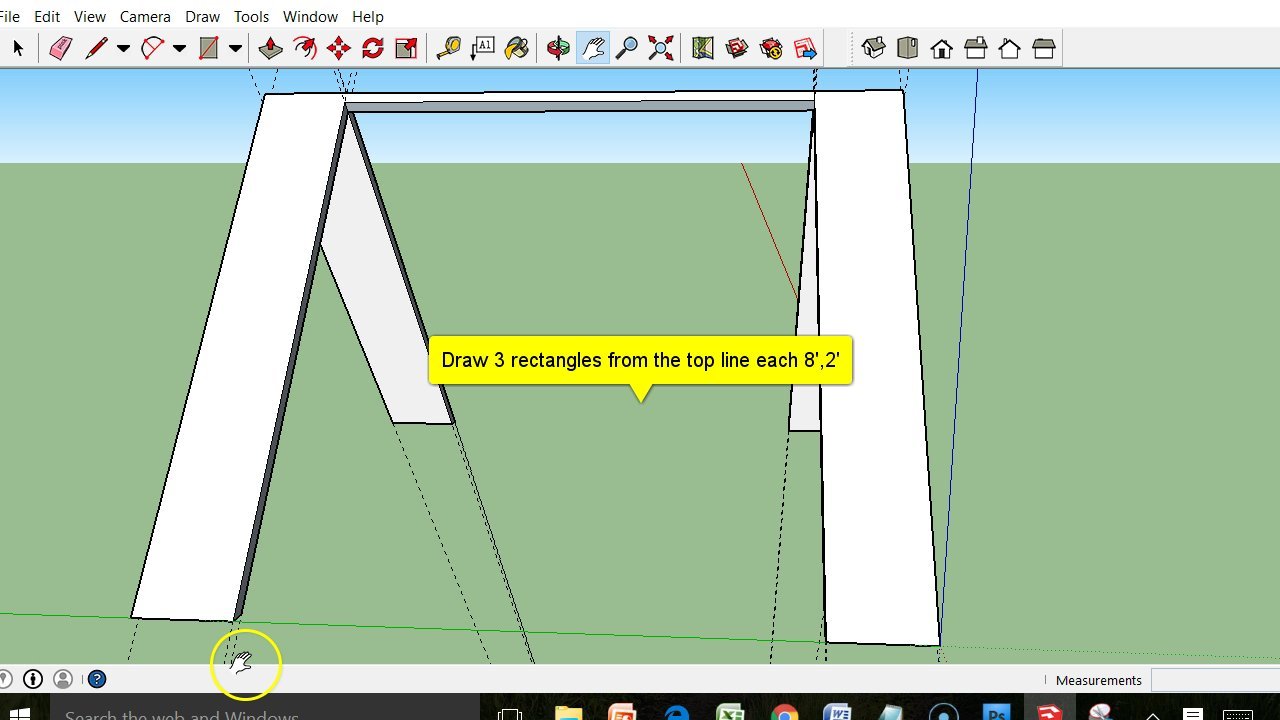Viewport: 1280px width, 720px height.
Task: Open the Tools menu
Action: (251, 17)
